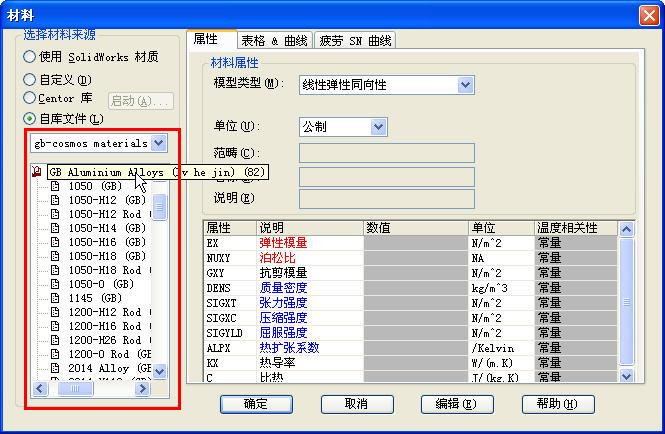The image size is (665, 434).
Task: Switch to the 疲劳 SN 曲线 tab
Action: [355, 41]
